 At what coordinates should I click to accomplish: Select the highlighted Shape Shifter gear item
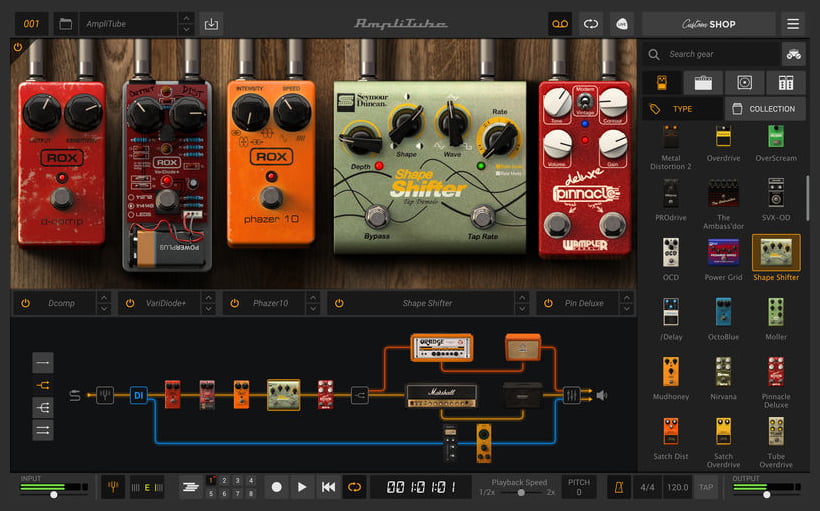(776, 258)
